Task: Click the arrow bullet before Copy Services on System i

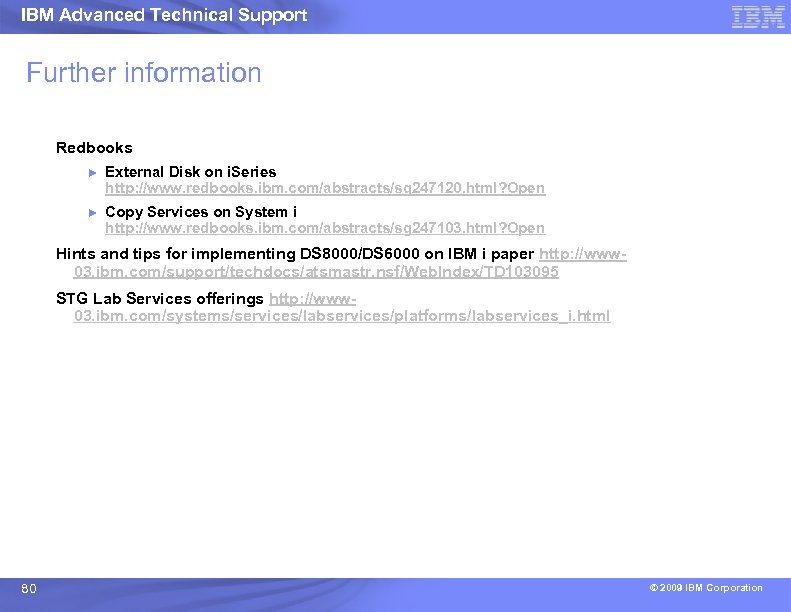Action: [92, 213]
